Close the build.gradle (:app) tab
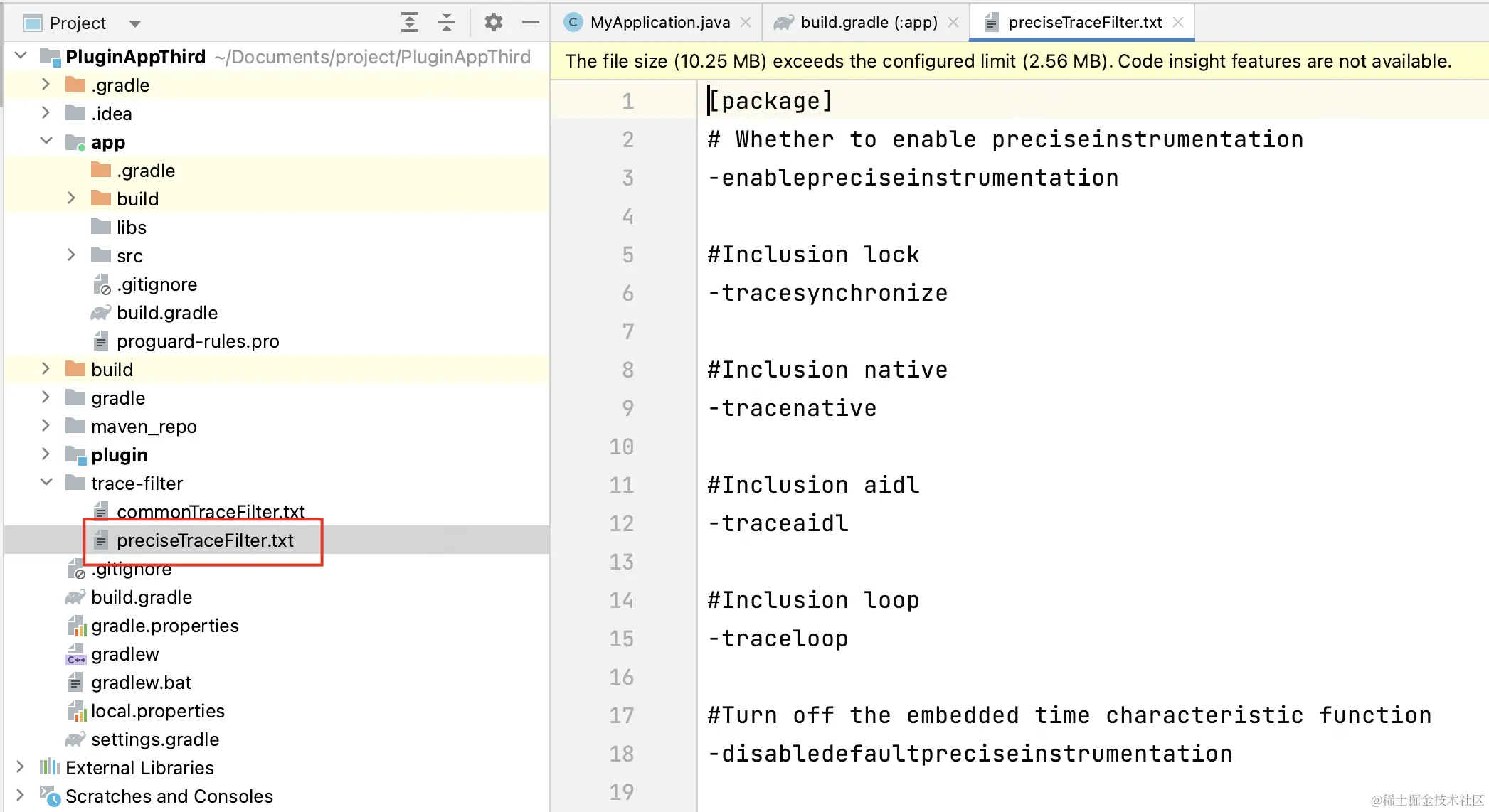Screen dimensions: 1489x812 (x=954, y=23)
